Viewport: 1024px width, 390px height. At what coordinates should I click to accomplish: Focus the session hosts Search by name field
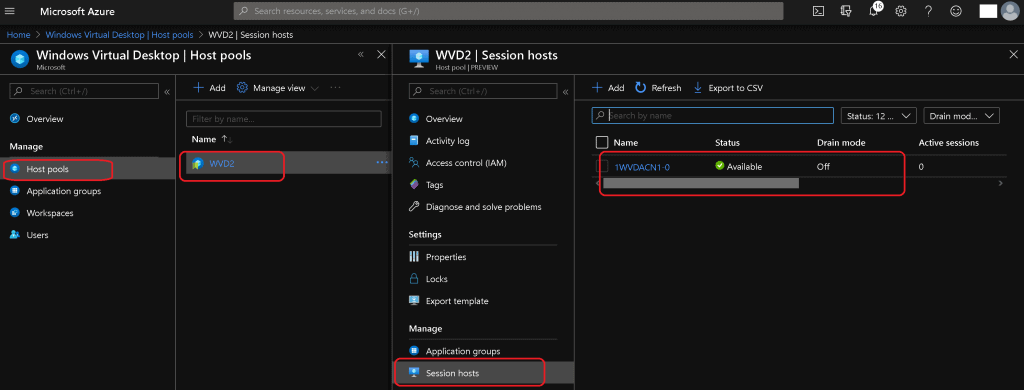point(712,116)
